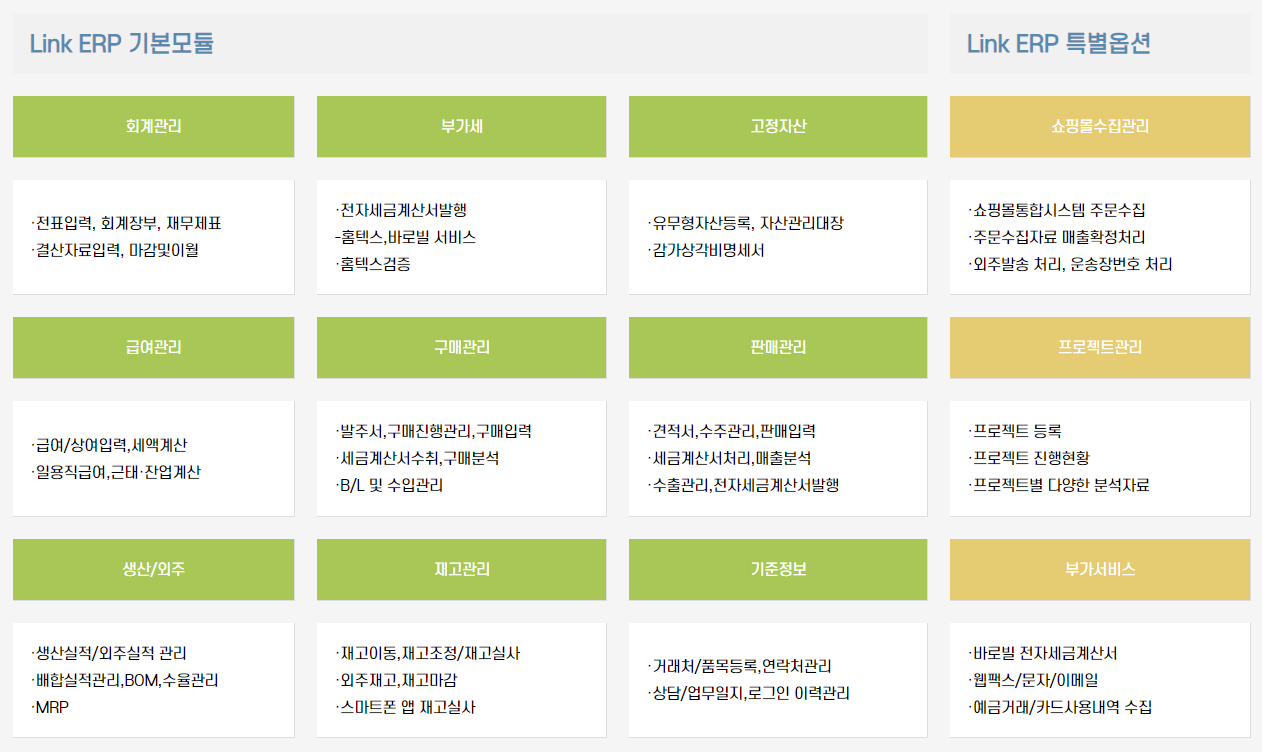Click the 부가서비스 option header
The image size is (1262, 752).
[x=1100, y=570]
